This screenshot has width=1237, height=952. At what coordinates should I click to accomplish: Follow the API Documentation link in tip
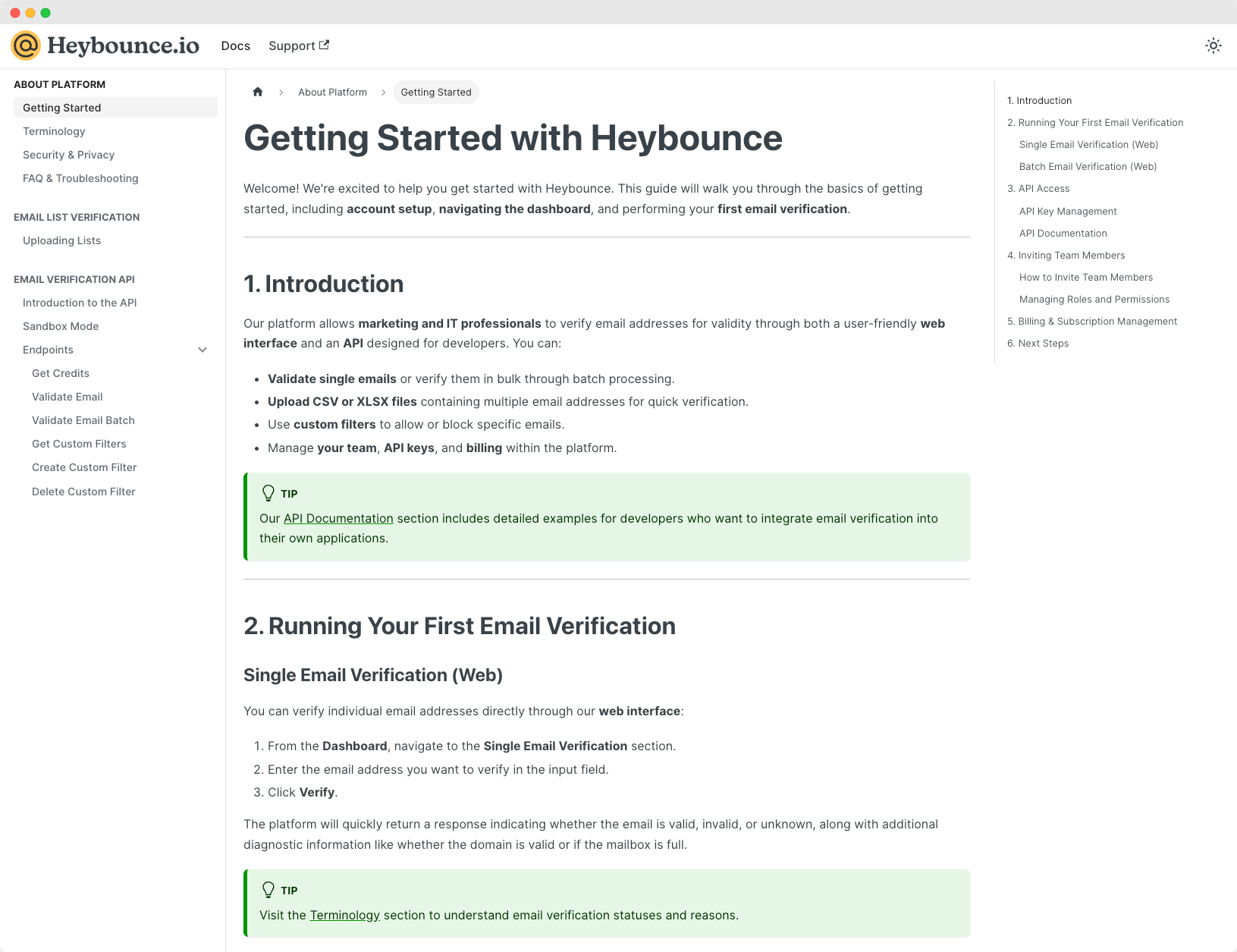coord(338,518)
